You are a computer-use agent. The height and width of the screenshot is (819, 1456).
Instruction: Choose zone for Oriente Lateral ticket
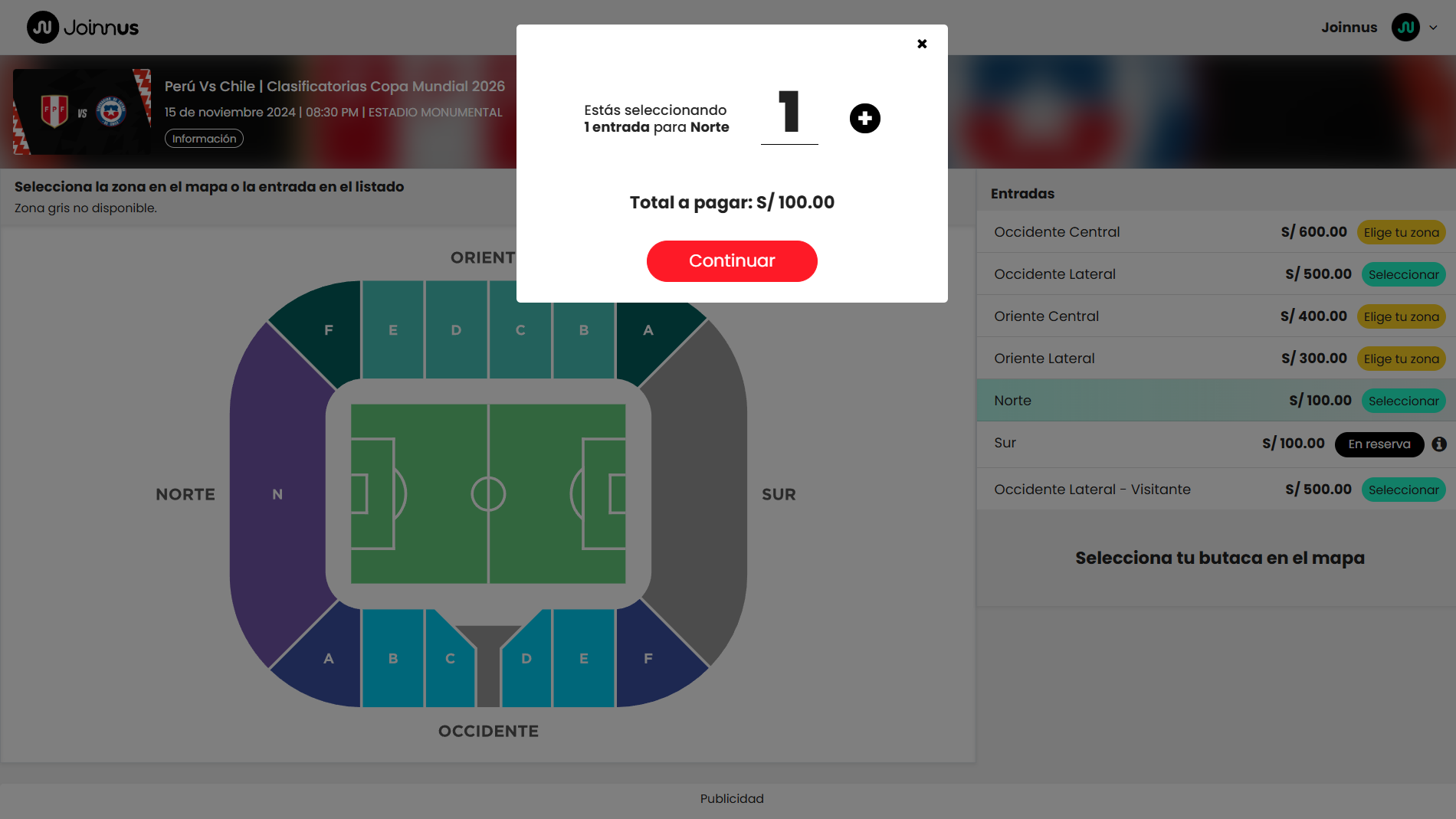pos(1401,359)
